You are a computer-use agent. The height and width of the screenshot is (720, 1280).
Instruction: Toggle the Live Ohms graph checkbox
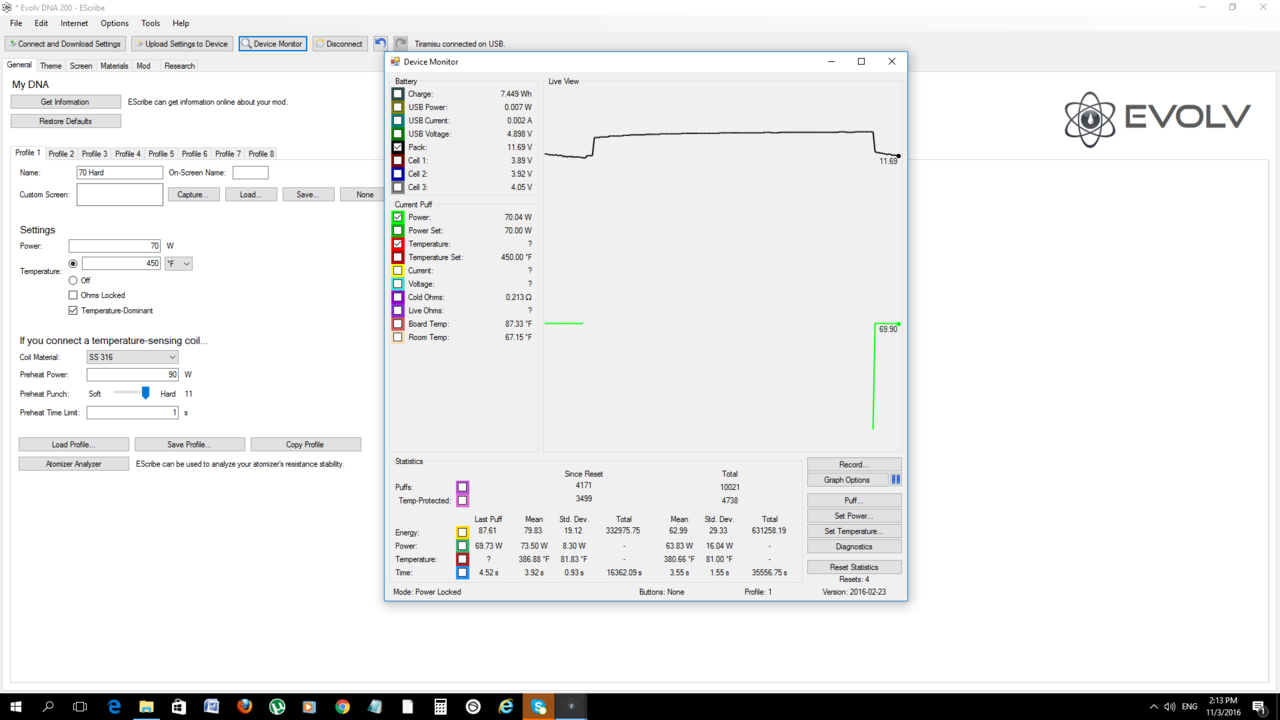pos(398,311)
